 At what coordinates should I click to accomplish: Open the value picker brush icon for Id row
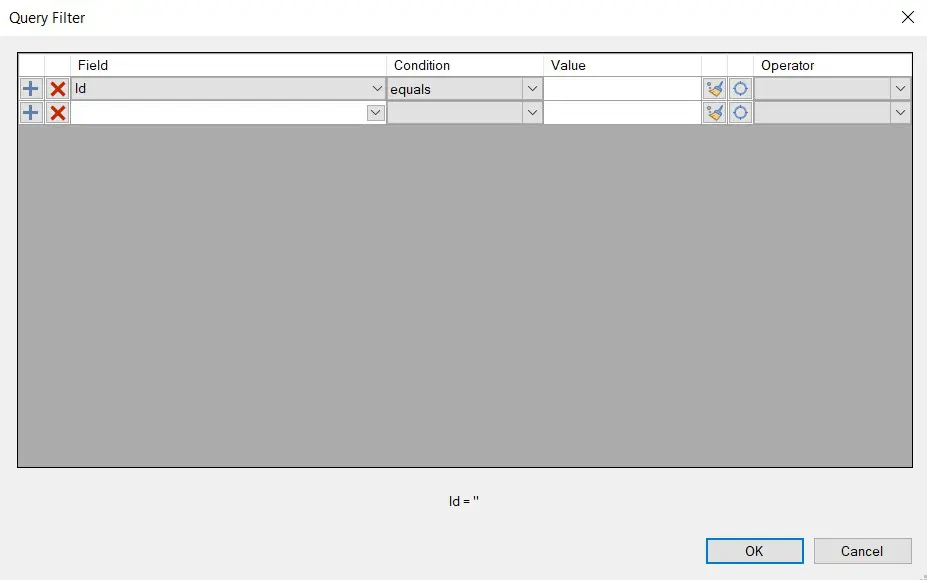(x=714, y=88)
